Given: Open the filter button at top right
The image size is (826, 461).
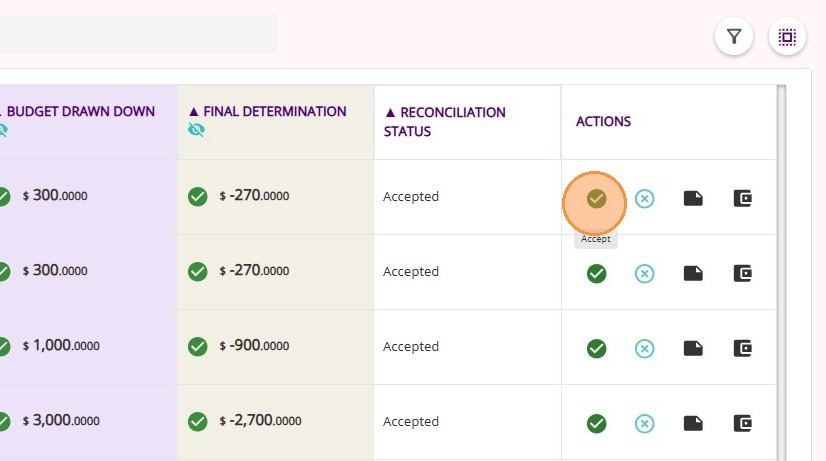Looking at the screenshot, I should 734,37.
